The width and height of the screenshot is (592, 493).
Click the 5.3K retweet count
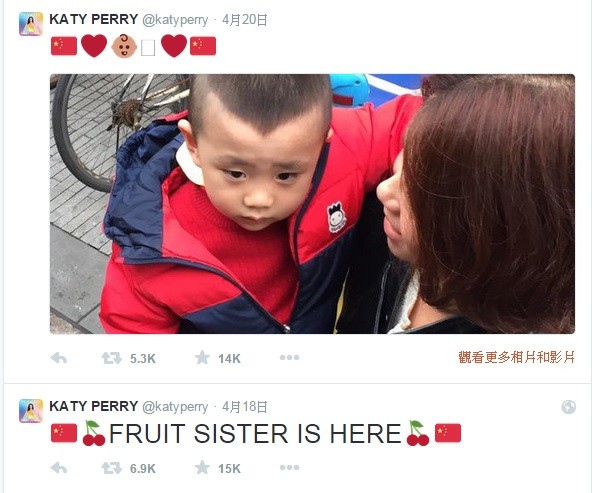(143, 359)
